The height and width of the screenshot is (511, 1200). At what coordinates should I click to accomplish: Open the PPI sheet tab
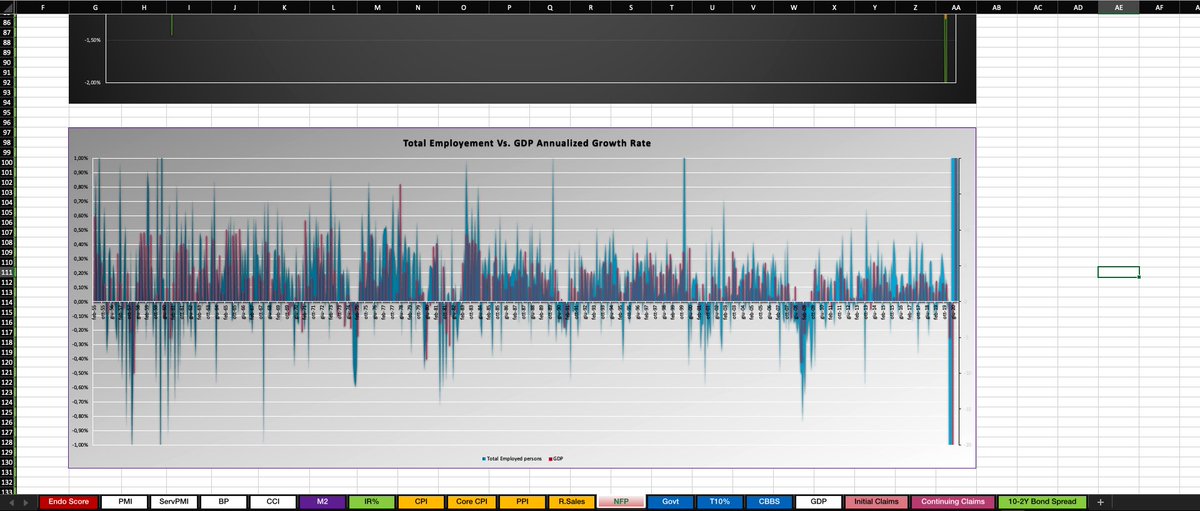coord(523,501)
